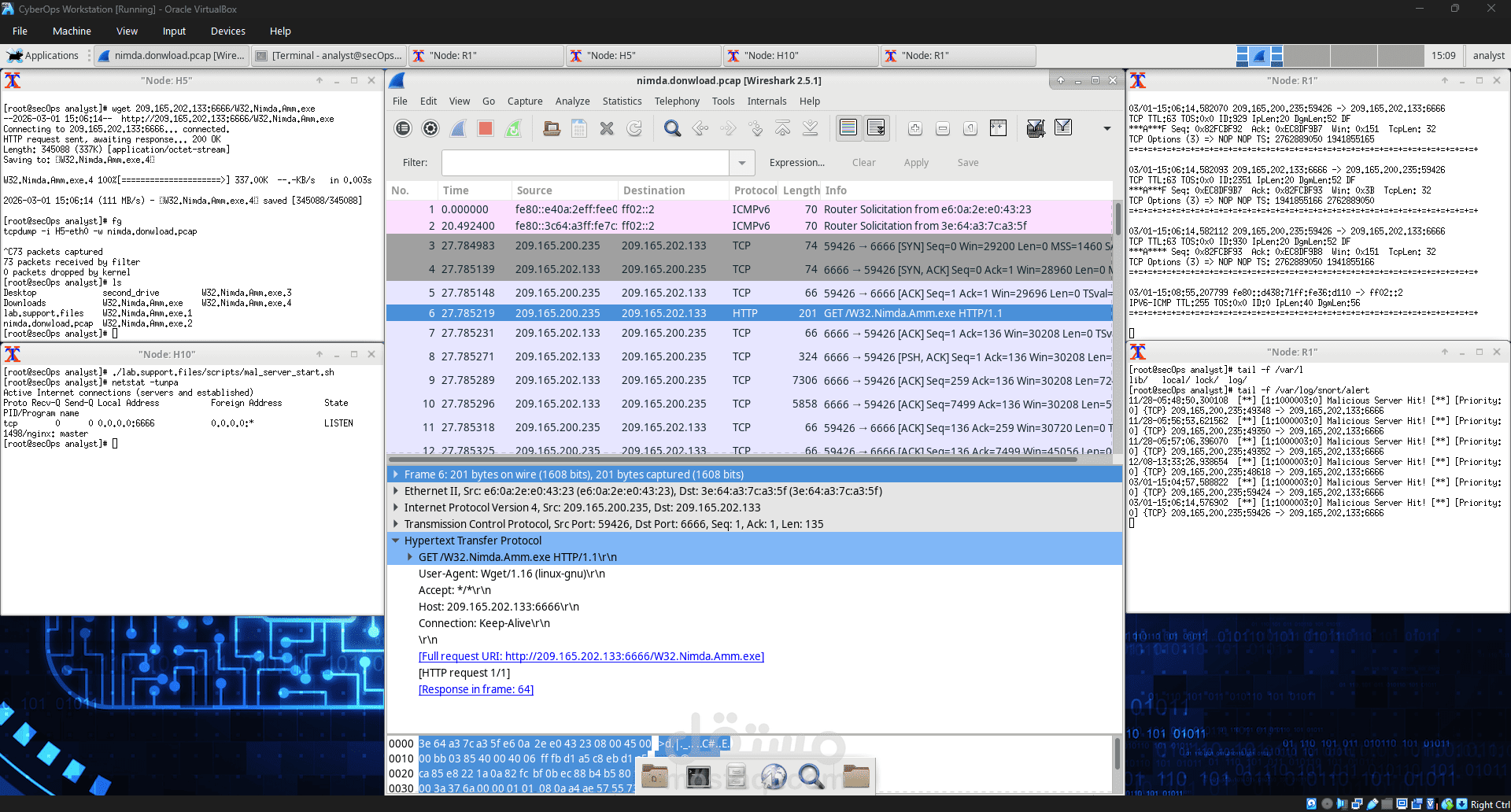
Task: Open the filter expression dropdown arrow
Action: (741, 163)
